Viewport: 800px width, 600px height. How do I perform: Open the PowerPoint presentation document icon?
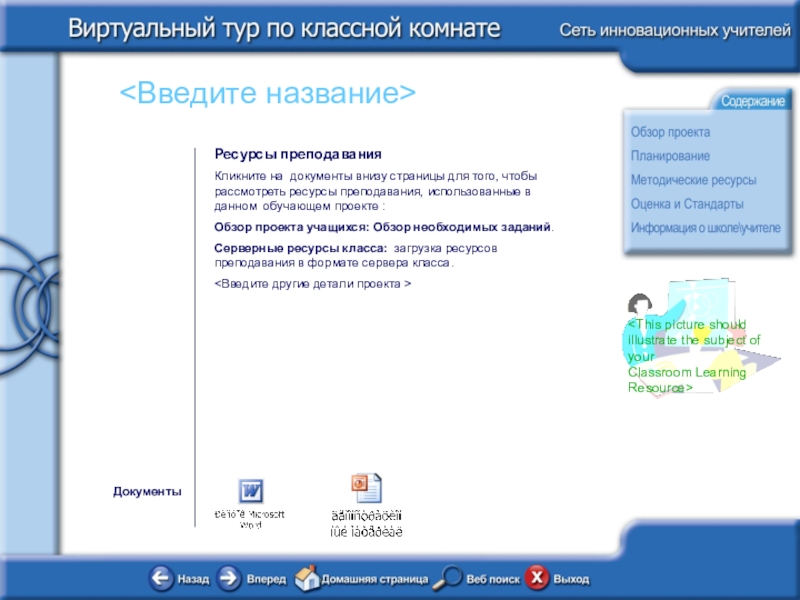365,489
